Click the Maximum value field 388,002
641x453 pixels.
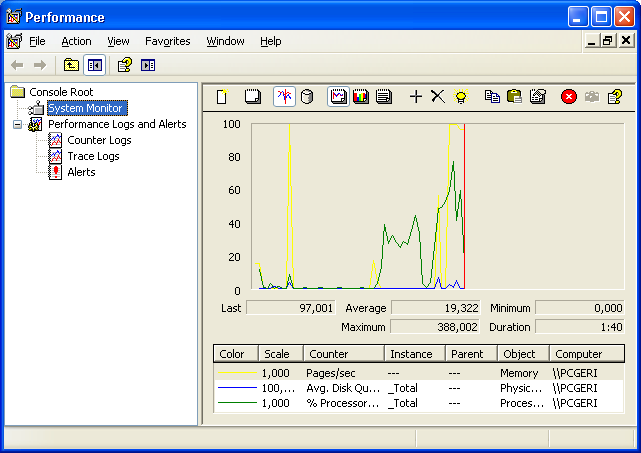(435, 327)
